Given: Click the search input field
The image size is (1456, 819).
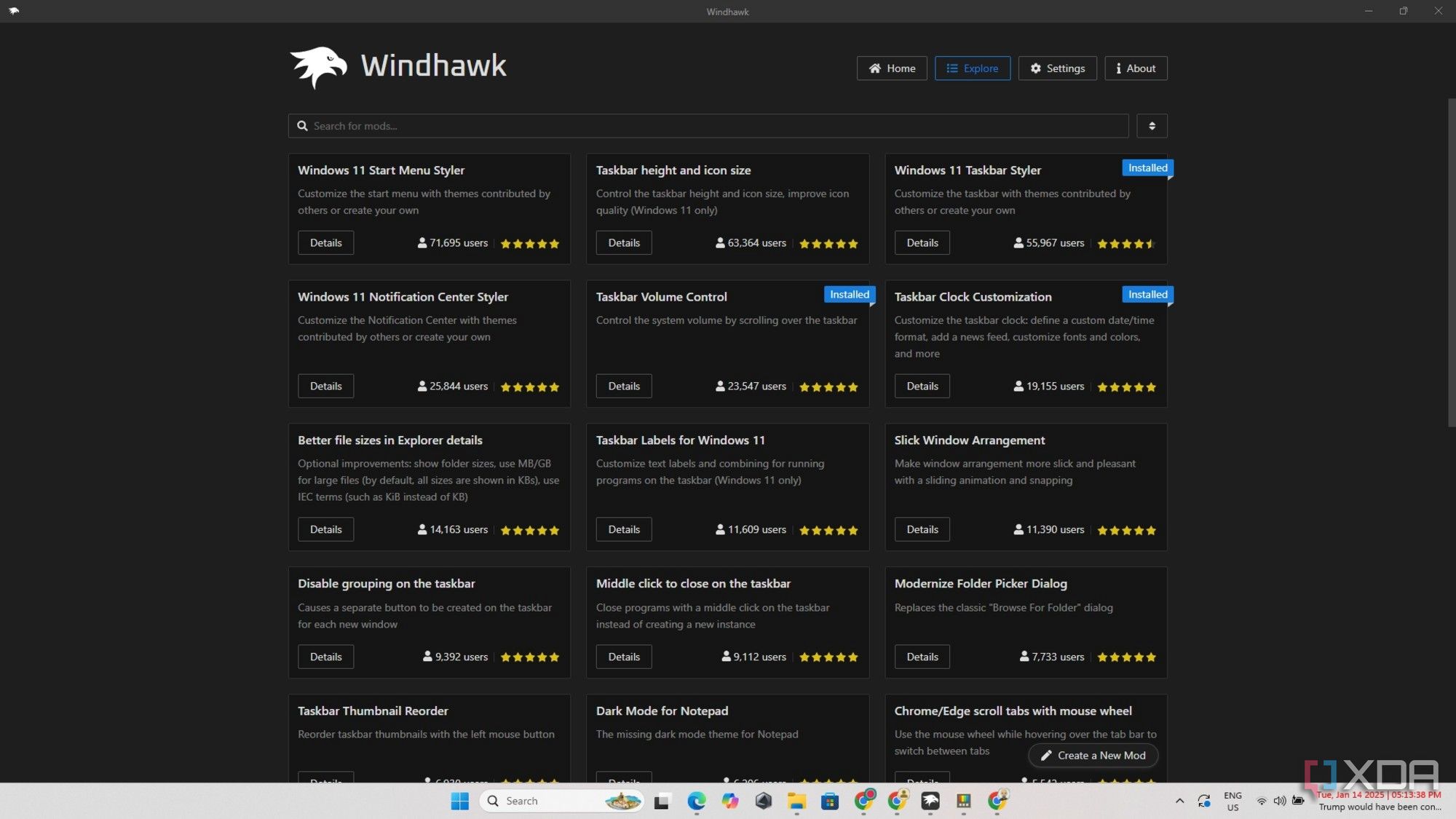Looking at the screenshot, I should click(709, 125).
